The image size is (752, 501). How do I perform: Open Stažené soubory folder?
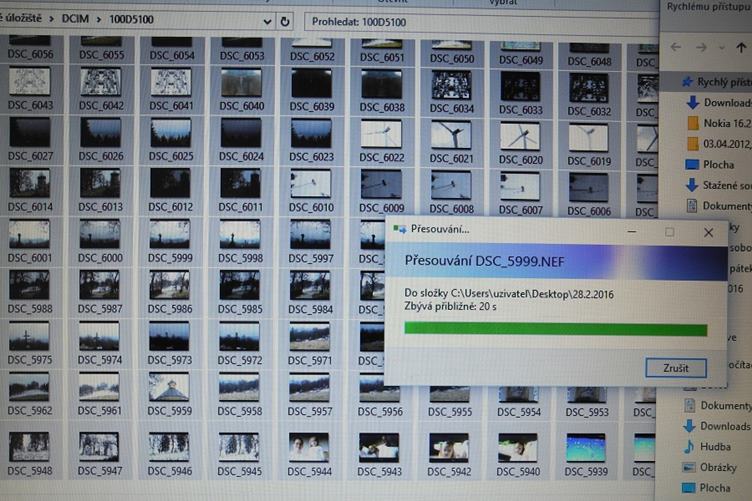[718, 185]
